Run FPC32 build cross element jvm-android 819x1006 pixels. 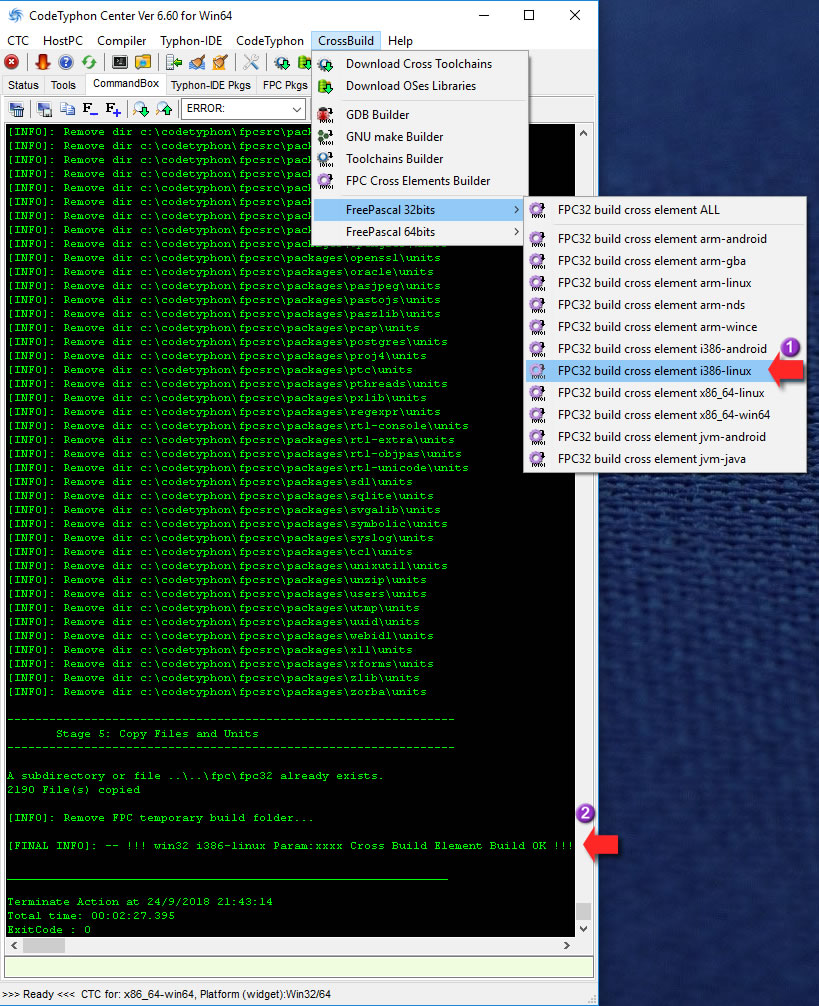(x=665, y=437)
